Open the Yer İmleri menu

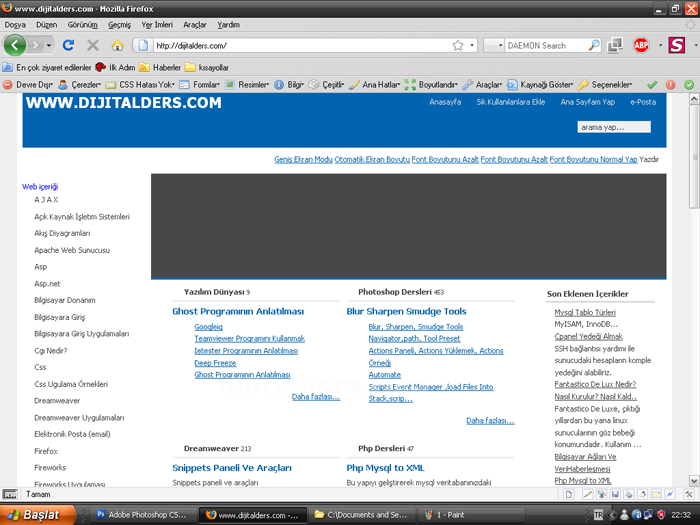tap(156, 24)
